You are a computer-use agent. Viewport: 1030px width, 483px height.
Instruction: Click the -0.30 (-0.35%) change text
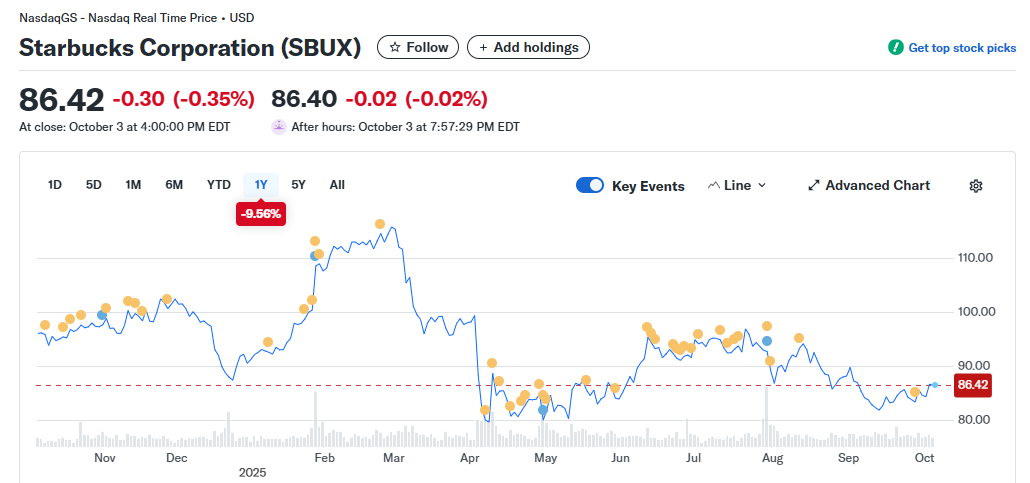[183, 100]
